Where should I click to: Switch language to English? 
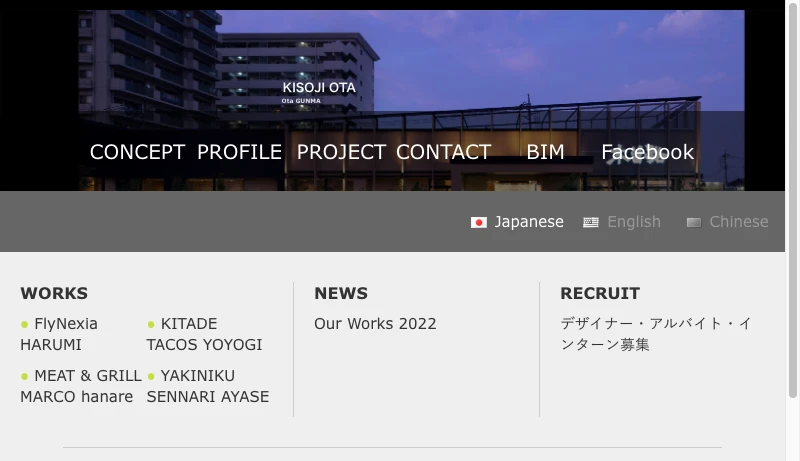pos(634,222)
